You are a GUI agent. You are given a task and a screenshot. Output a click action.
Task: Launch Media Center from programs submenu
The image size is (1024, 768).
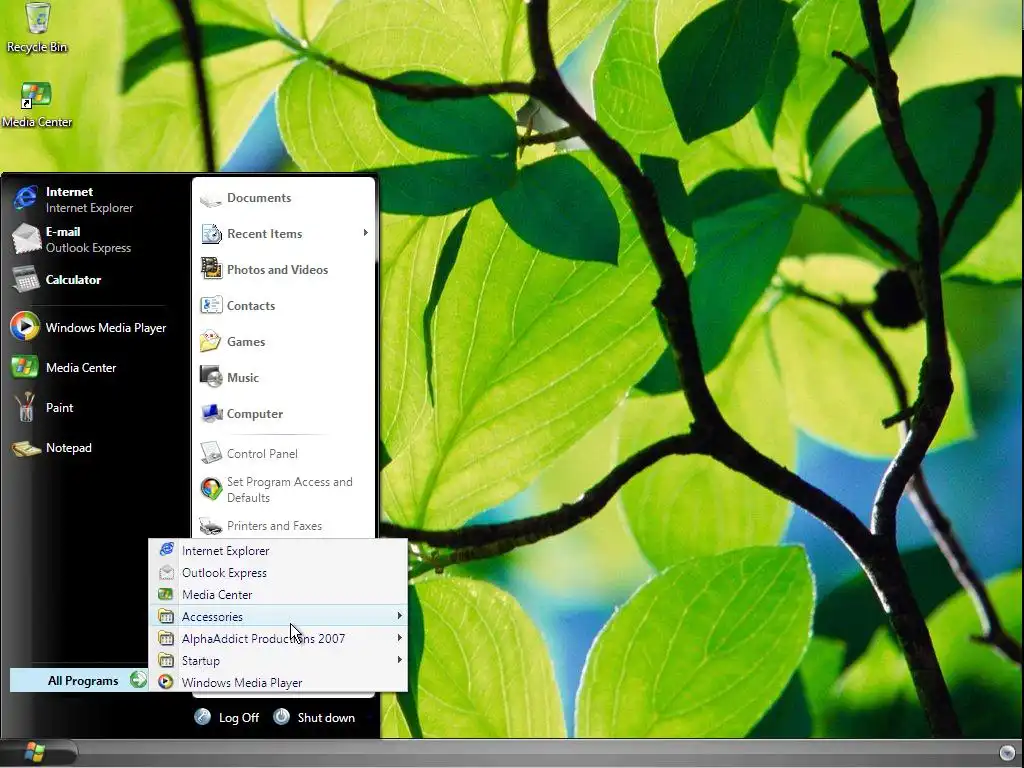pyautogui.click(x=278, y=594)
